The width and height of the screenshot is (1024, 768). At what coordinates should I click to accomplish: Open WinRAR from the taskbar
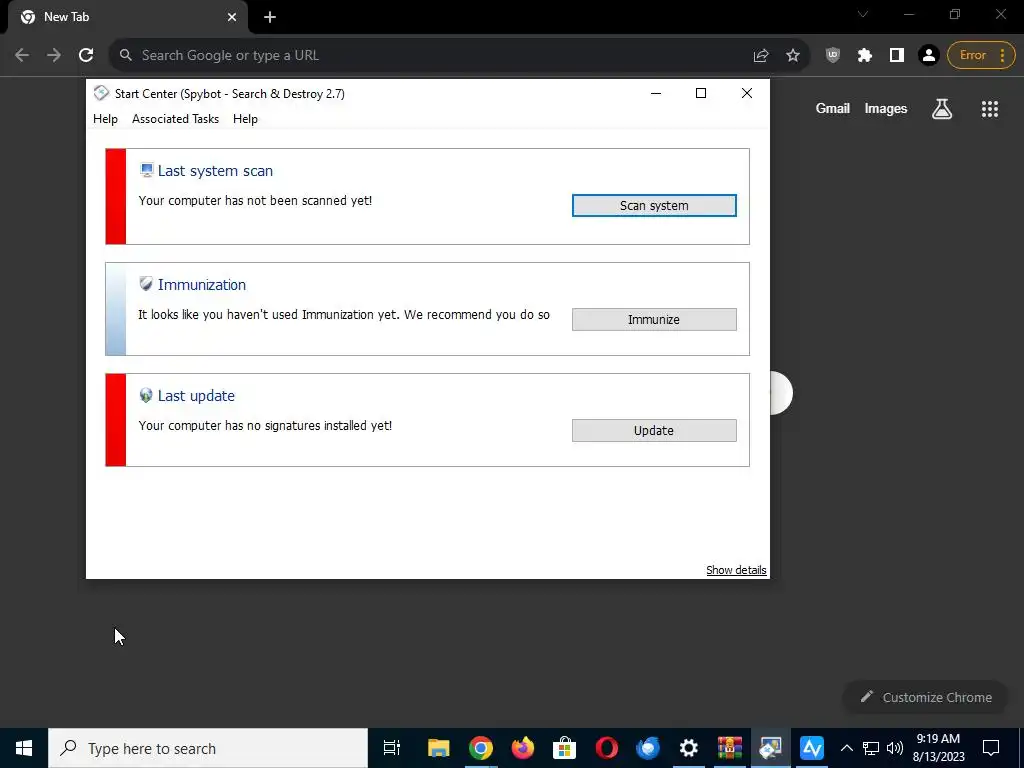click(x=730, y=748)
